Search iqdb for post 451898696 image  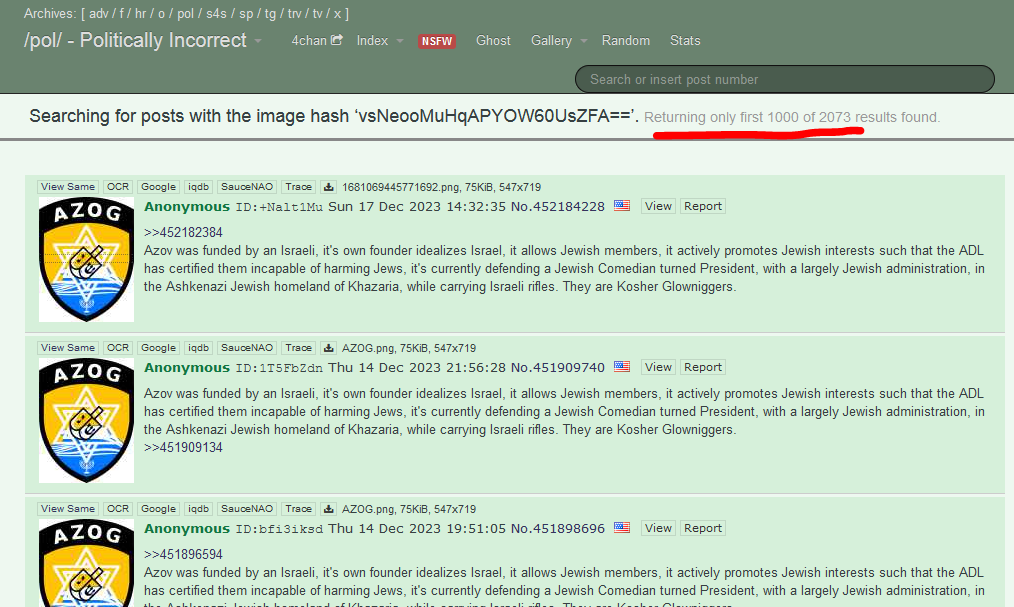(198, 509)
